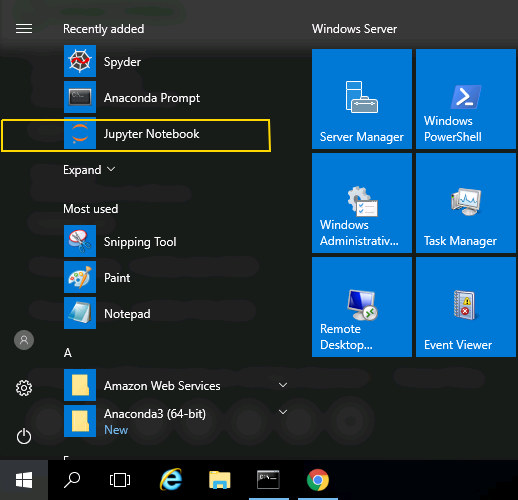Launch Anaconda Prompt icon
The image size is (518, 500).
tap(80, 97)
